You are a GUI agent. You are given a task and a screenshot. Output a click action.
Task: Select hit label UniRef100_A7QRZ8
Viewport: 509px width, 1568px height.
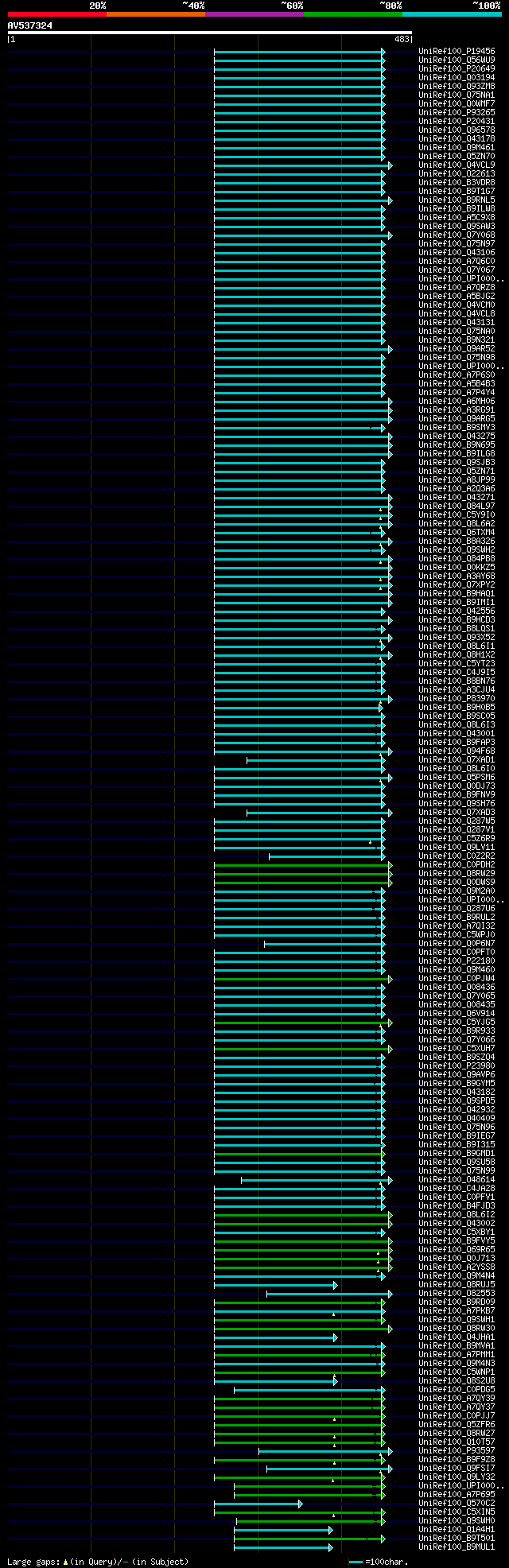tap(457, 288)
